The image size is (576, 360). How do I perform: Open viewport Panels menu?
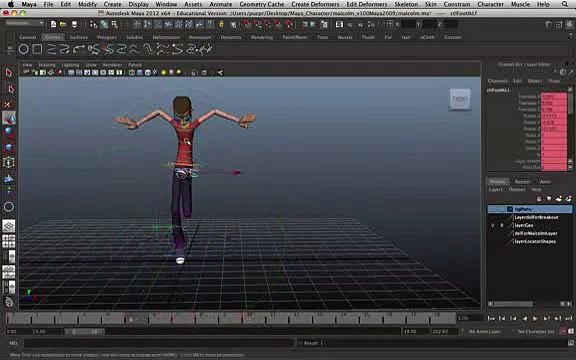coord(135,65)
